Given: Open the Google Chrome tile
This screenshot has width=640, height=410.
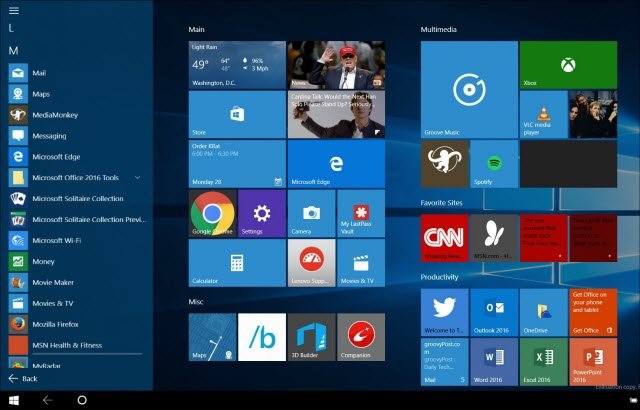Looking at the screenshot, I should [x=212, y=213].
